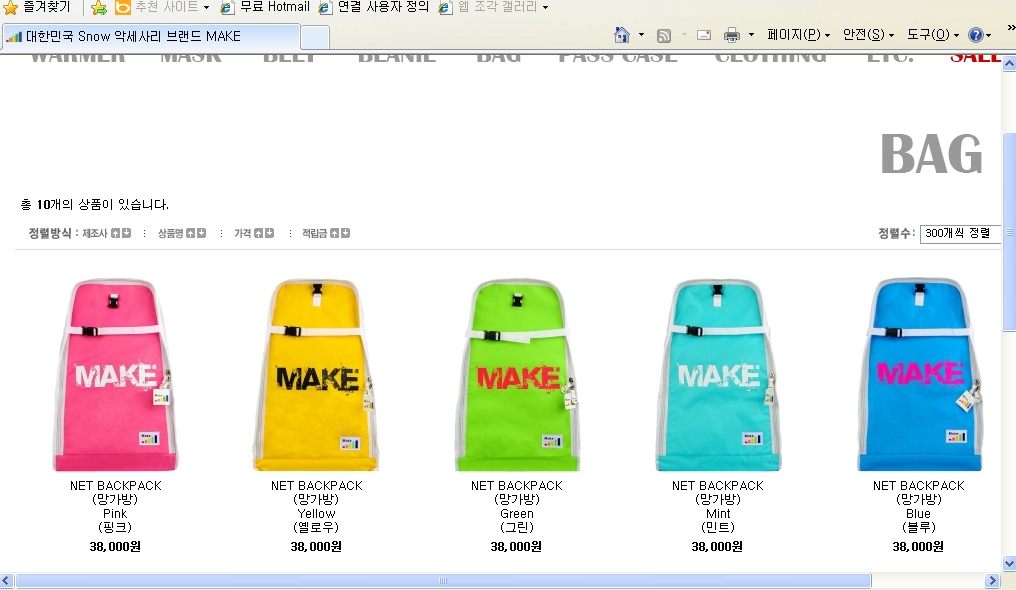Open the 추천 사이트 suggested sites dropdown

pyautogui.click(x=162, y=7)
